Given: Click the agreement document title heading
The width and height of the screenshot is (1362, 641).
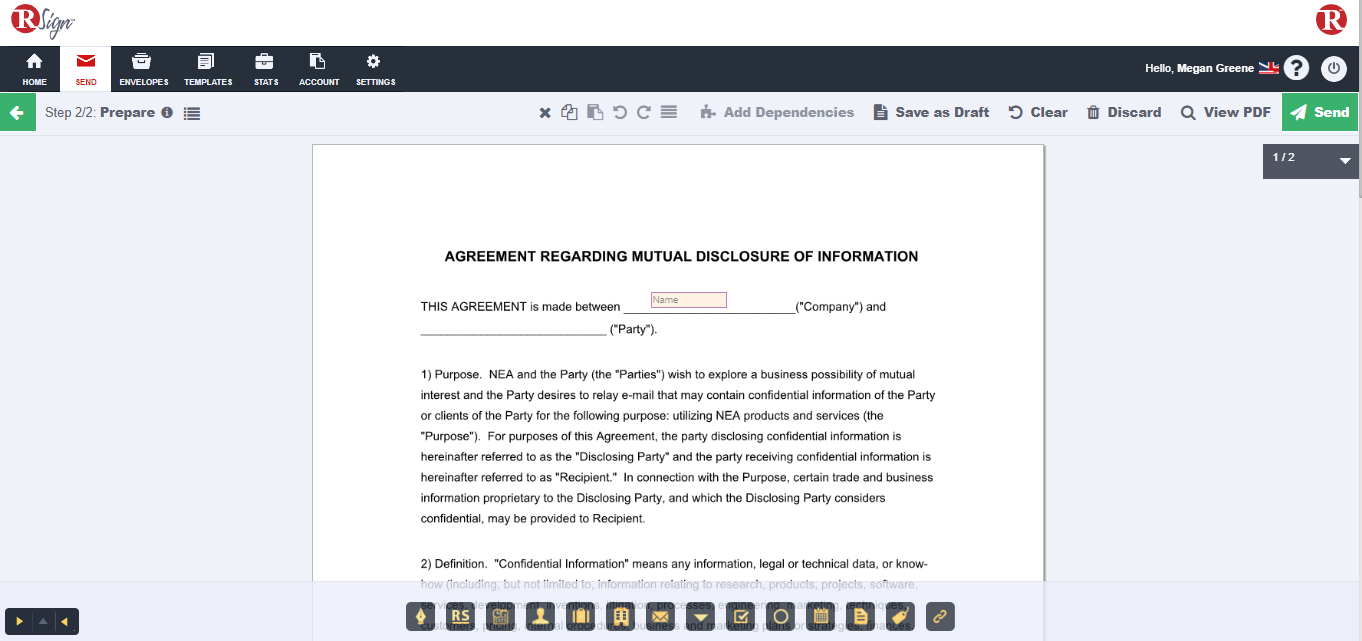Looking at the screenshot, I should 681,257.
